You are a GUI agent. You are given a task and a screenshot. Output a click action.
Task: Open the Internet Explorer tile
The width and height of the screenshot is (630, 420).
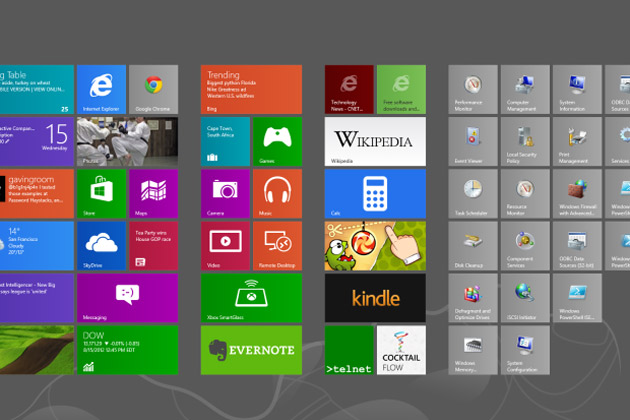point(101,89)
